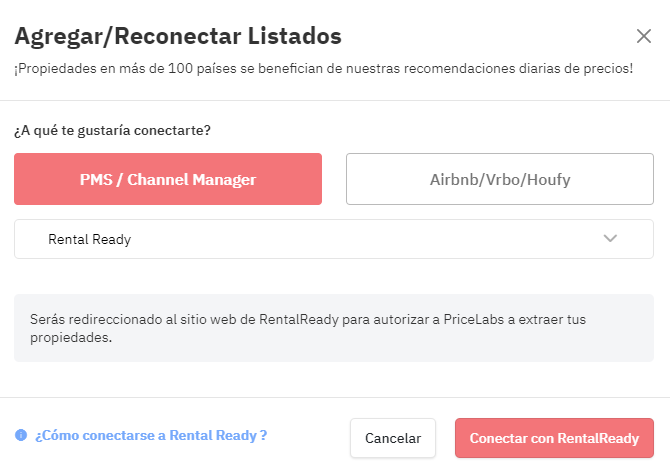The height and width of the screenshot is (469, 670).
Task: Click the word Agregar in the heading
Action: (57, 37)
